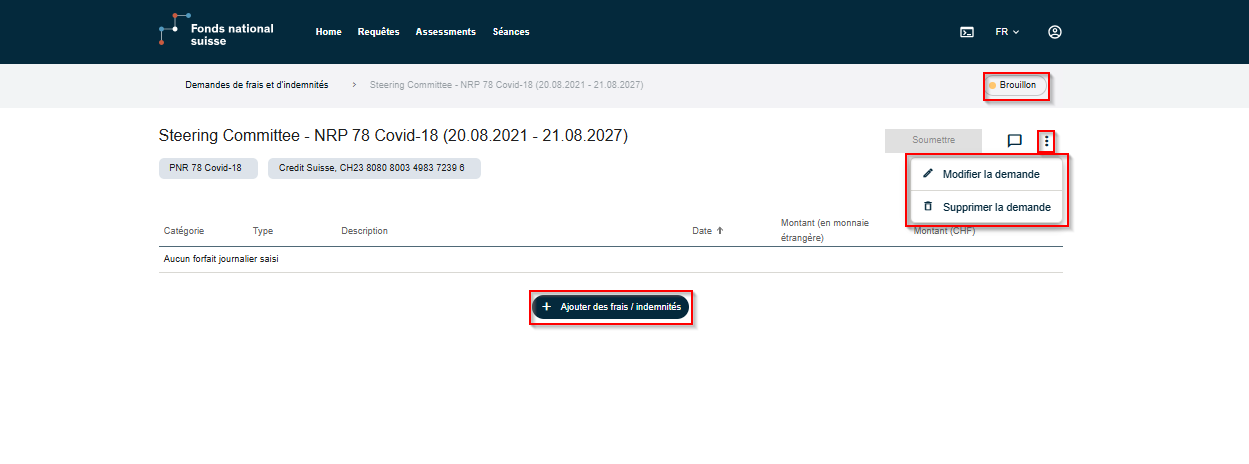Expand the FR language dropdown
The width and height of the screenshot is (1249, 464).
1007,32
